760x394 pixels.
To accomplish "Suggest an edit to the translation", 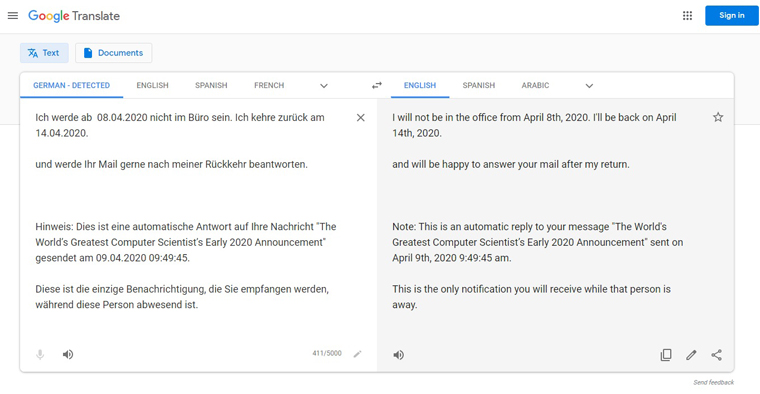I will [691, 355].
